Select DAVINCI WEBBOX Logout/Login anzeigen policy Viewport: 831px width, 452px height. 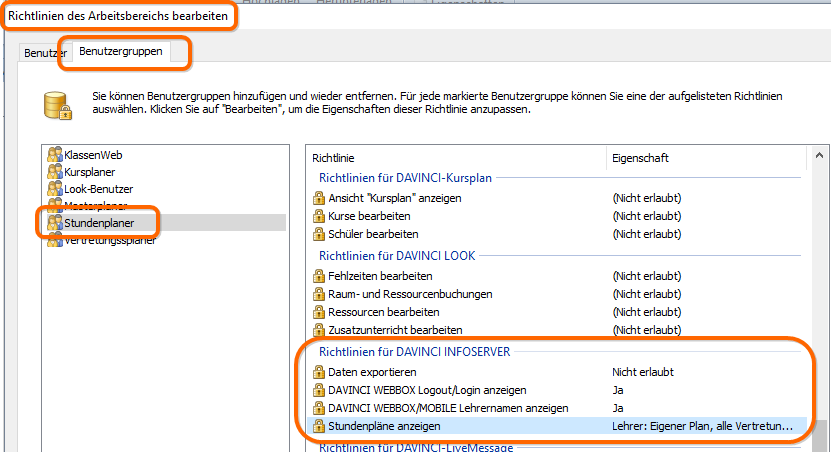pyautogui.click(x=556, y=391)
